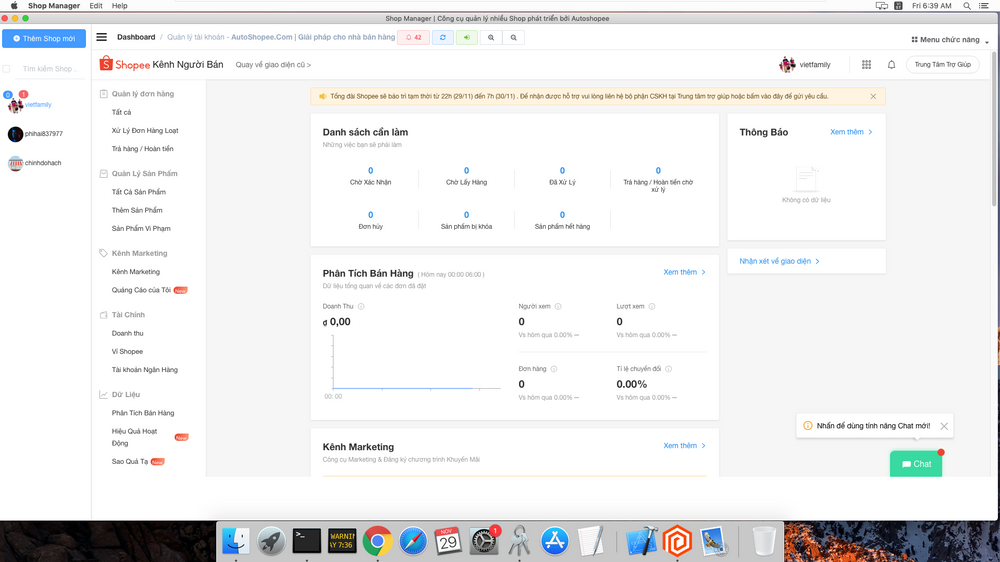
Task: Click the hamburger menu icon beside Dashboard
Action: tap(102, 38)
